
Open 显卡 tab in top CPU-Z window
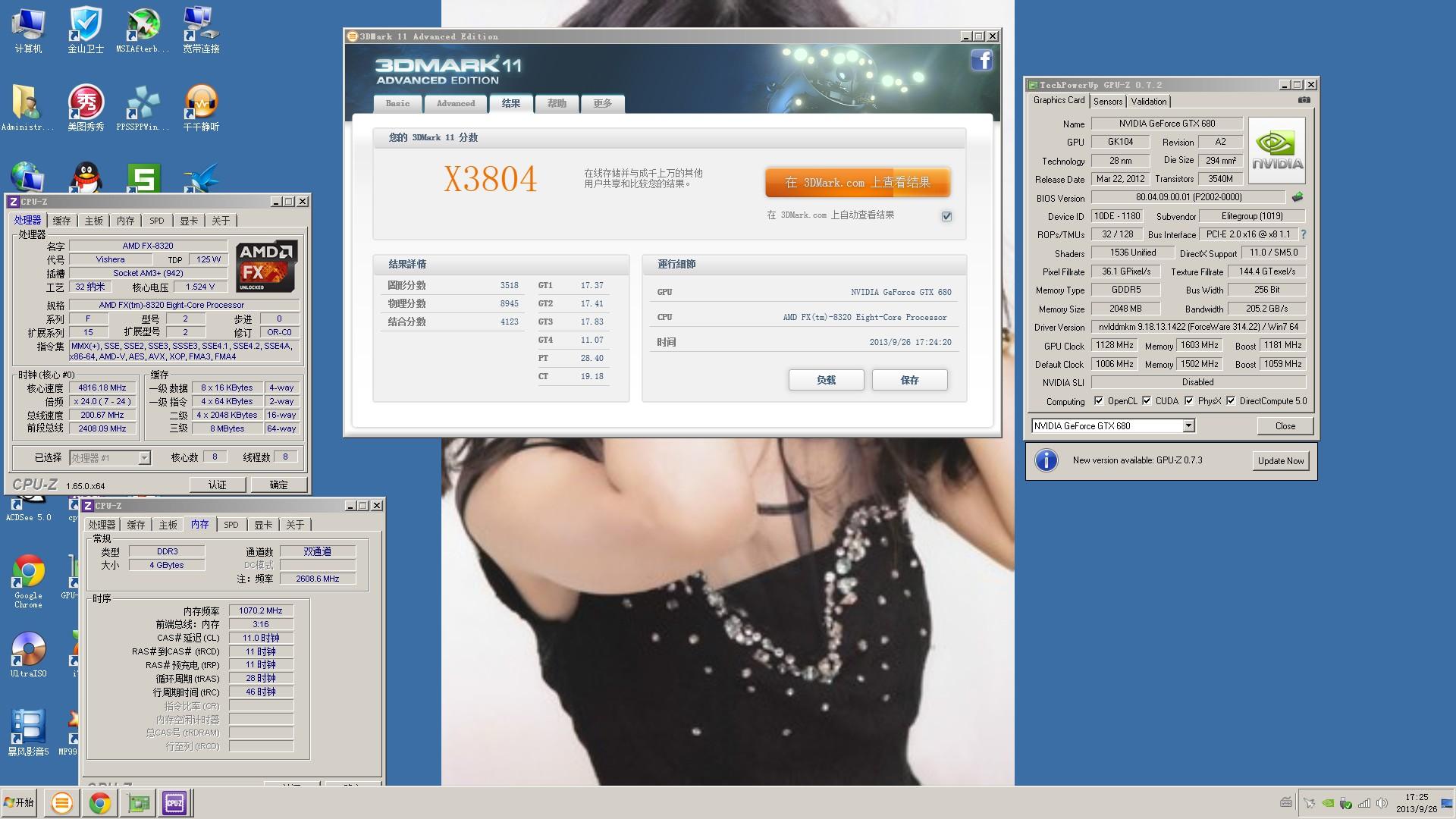[189, 221]
